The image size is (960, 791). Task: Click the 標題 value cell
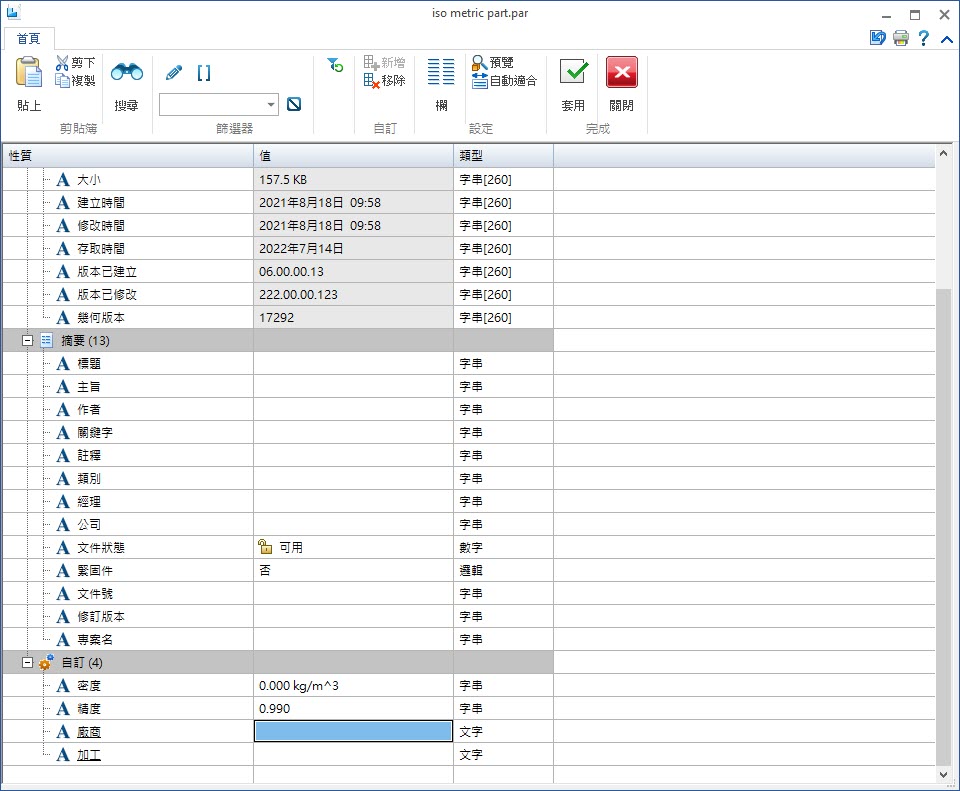(353, 364)
